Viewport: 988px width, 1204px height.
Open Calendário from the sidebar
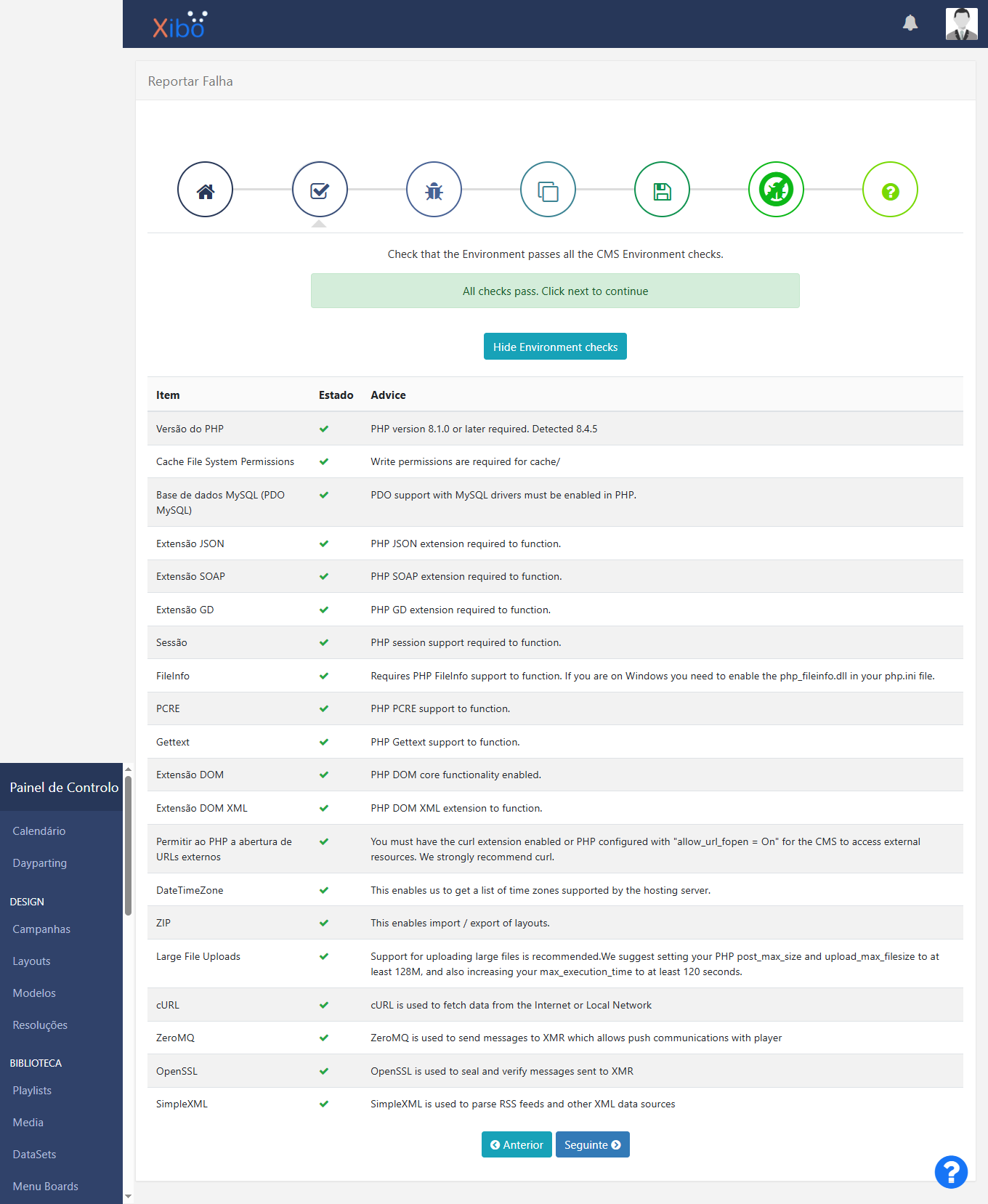39,831
